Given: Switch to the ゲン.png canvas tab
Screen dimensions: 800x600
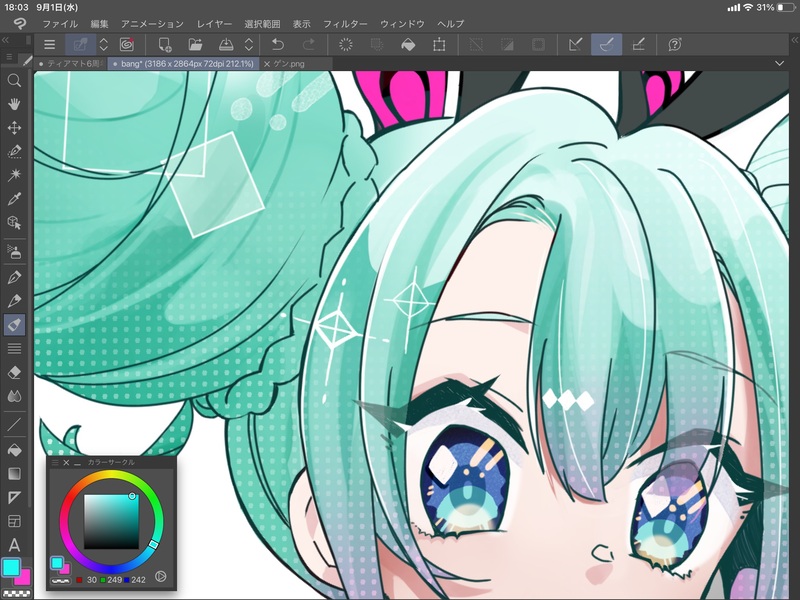Looking at the screenshot, I should 297,64.
